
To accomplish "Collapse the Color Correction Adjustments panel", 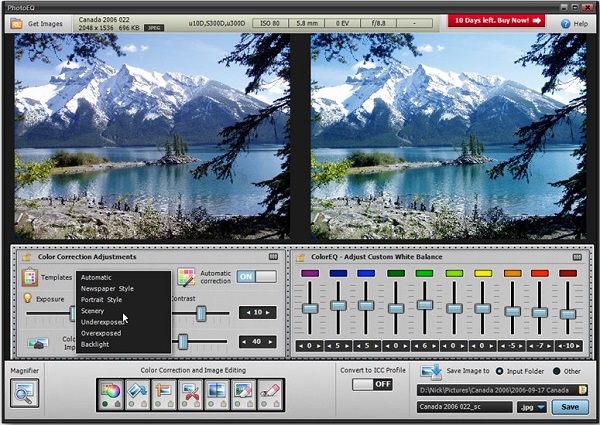I will (271, 257).
